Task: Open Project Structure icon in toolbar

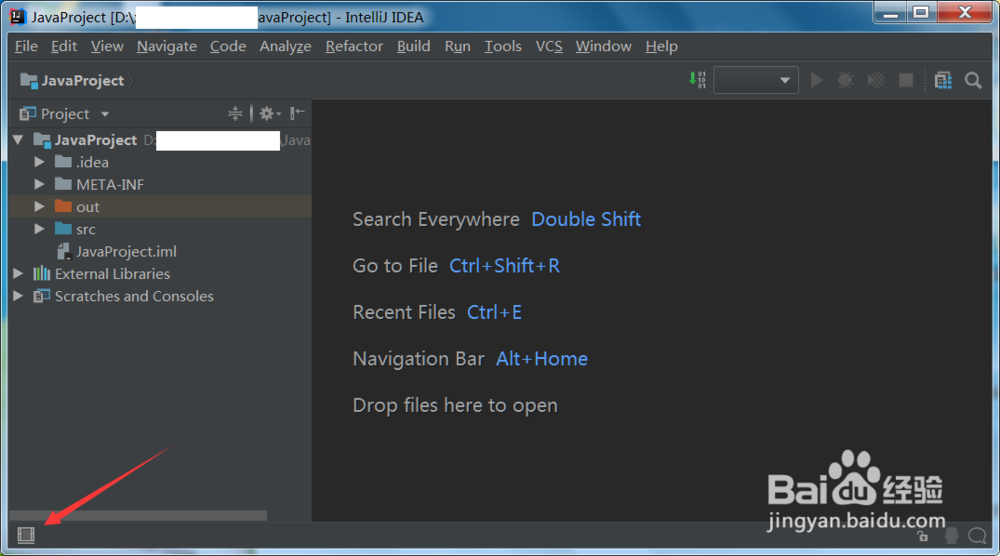Action: (943, 80)
